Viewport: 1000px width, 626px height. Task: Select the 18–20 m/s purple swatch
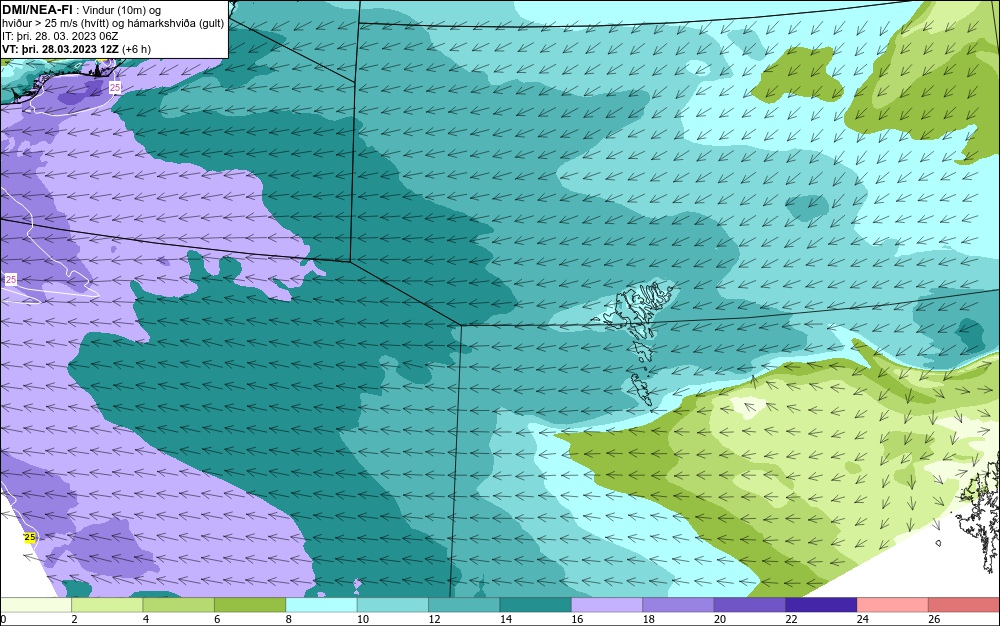coord(679,605)
